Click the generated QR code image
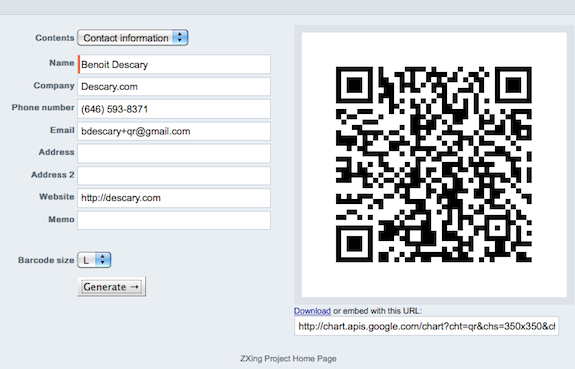Viewport: 575px width, 369px height. click(434, 164)
